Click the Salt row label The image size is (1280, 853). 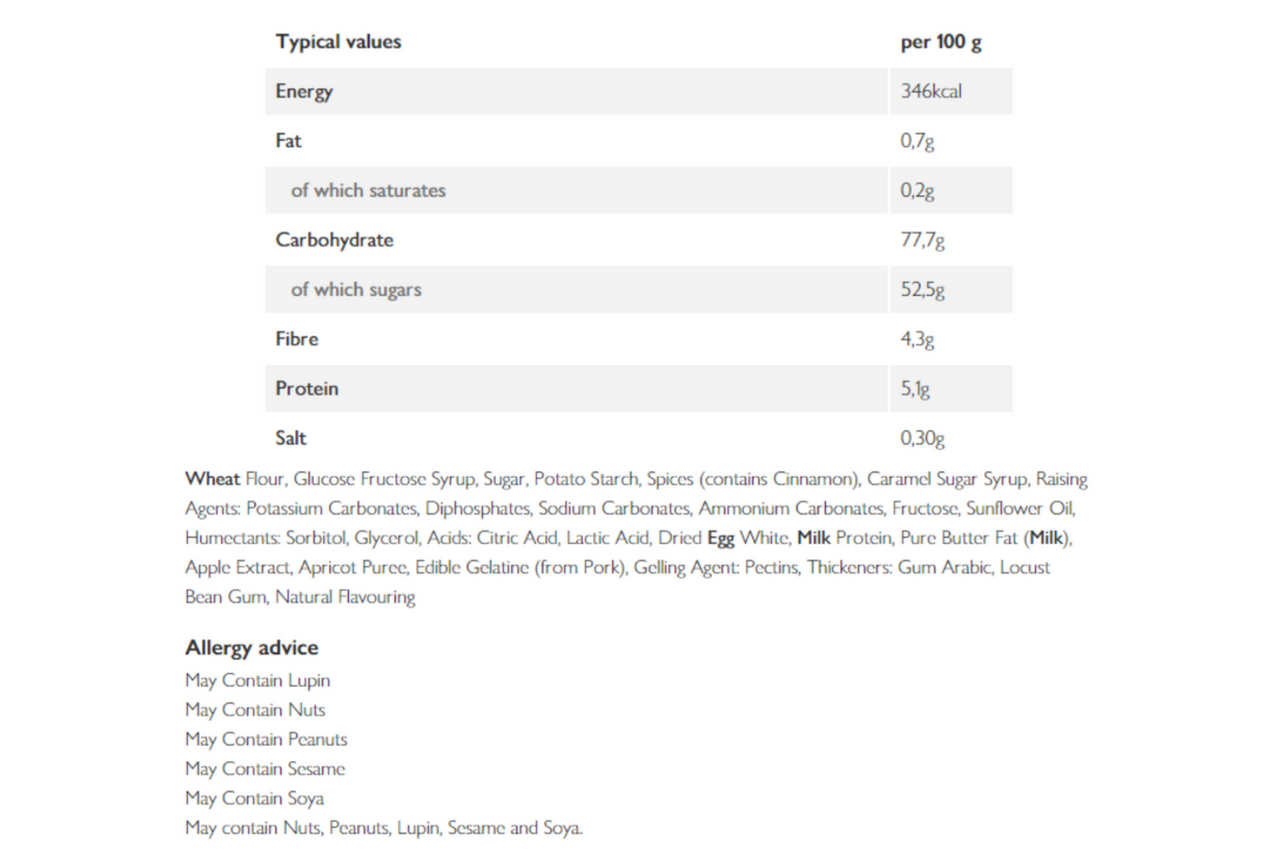[x=291, y=438]
